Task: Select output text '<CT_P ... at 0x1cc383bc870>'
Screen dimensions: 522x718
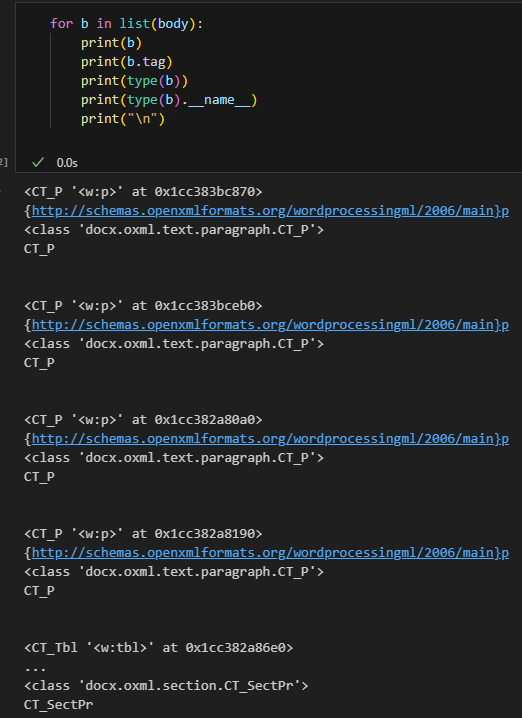Action: [143, 191]
